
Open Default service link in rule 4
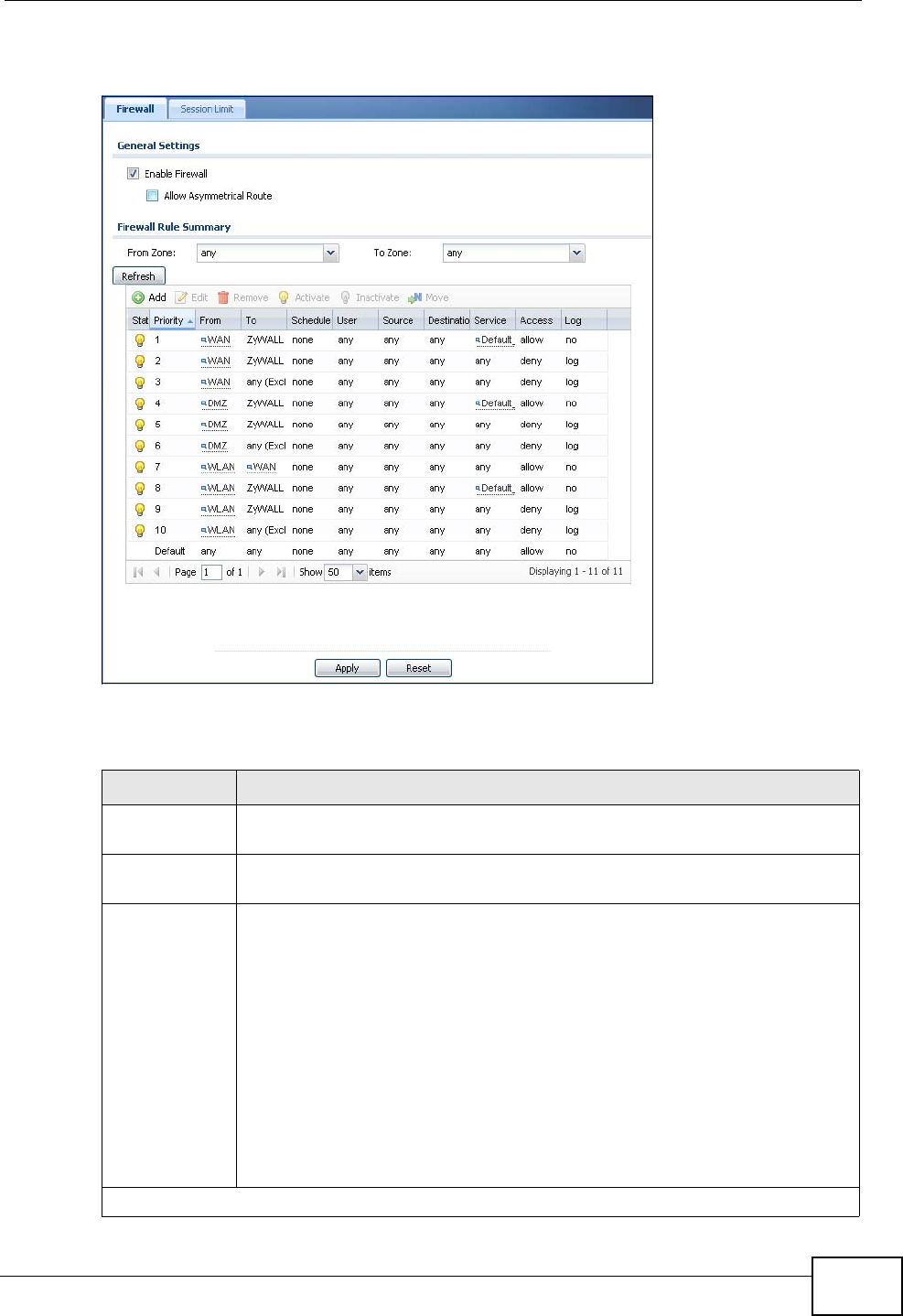(x=494, y=403)
